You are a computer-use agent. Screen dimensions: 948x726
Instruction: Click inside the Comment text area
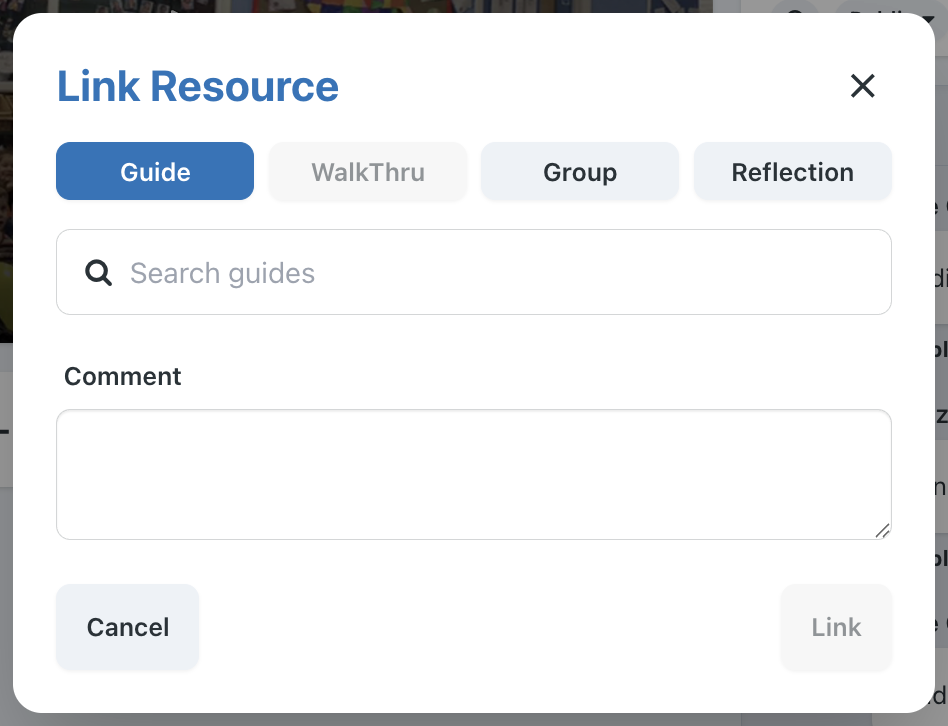tap(473, 474)
